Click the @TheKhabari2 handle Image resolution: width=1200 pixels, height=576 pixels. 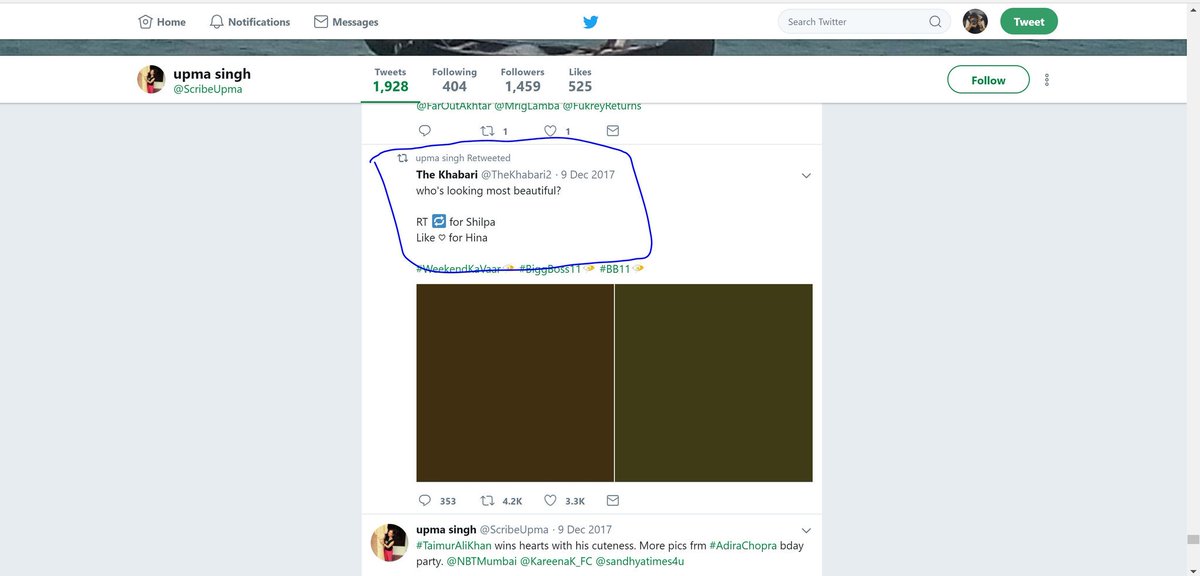516,174
